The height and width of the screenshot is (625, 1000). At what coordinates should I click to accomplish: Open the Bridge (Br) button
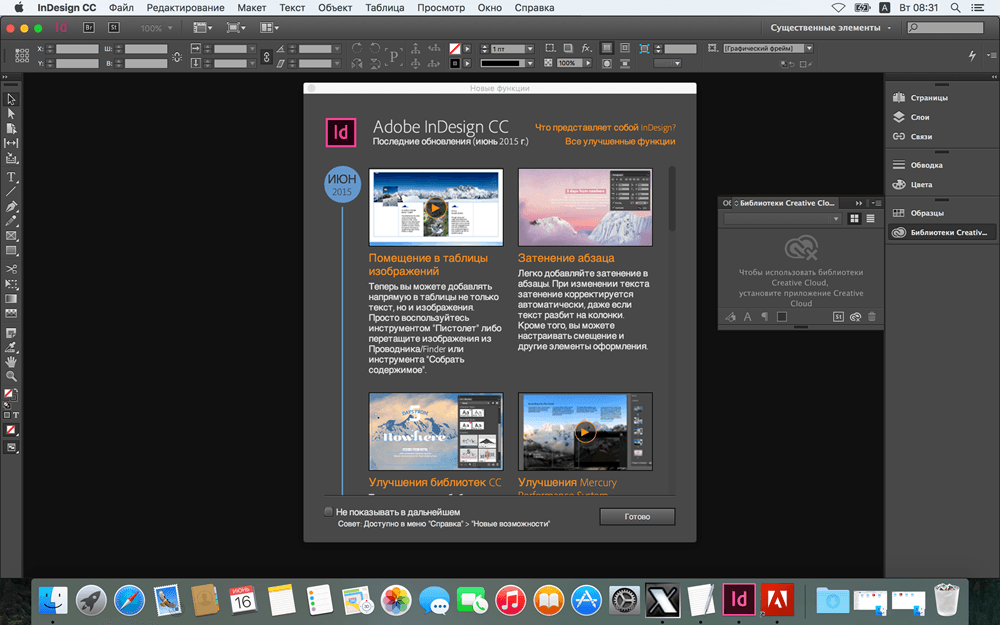pos(89,27)
